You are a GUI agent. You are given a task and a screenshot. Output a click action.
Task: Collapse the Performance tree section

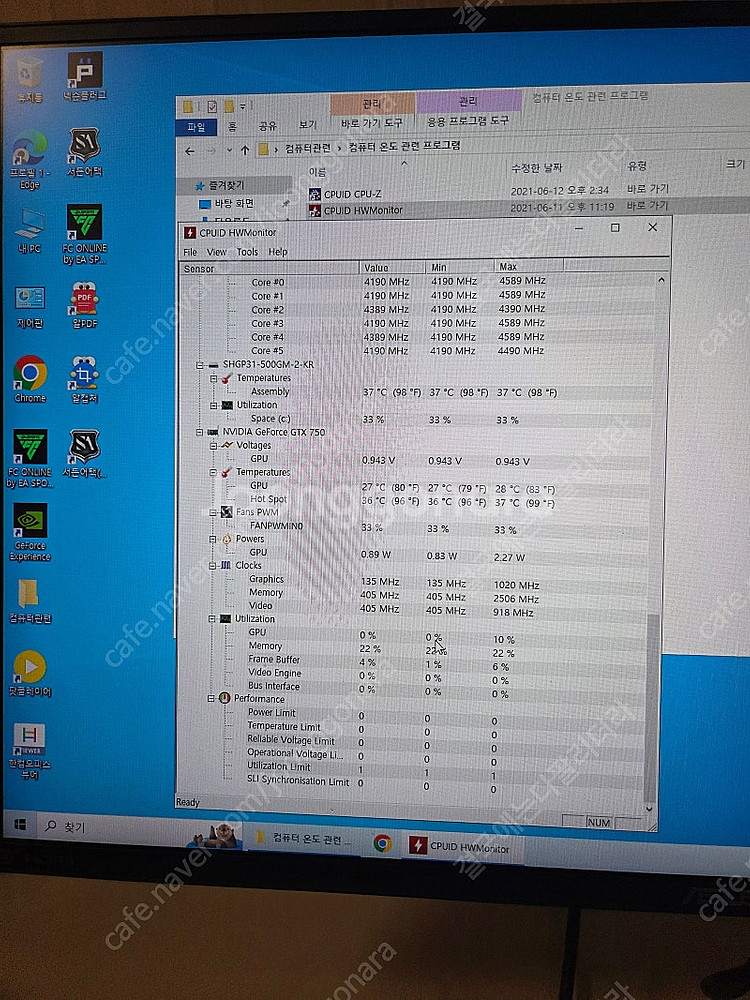tap(213, 698)
